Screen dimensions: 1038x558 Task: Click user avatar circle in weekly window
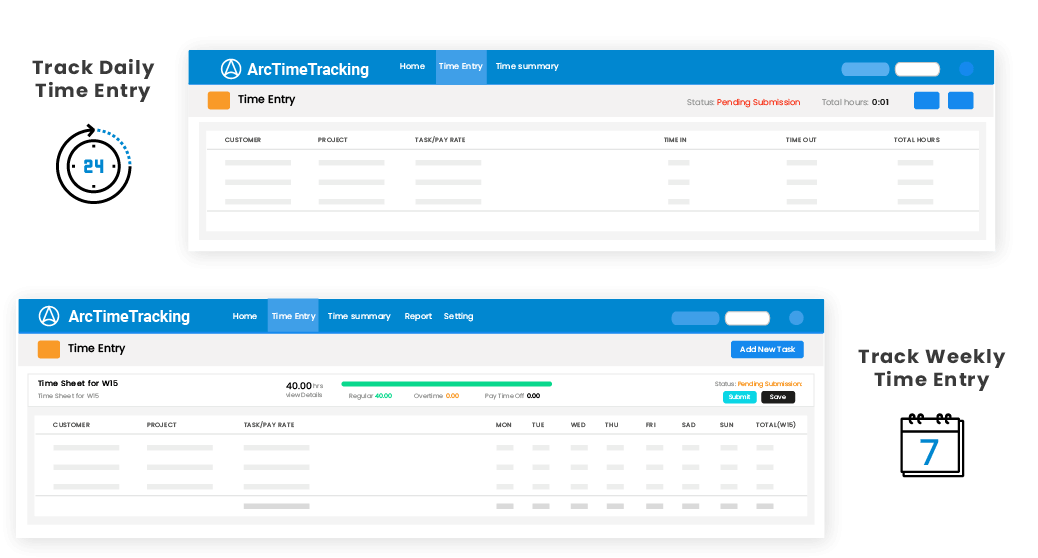[x=796, y=318]
